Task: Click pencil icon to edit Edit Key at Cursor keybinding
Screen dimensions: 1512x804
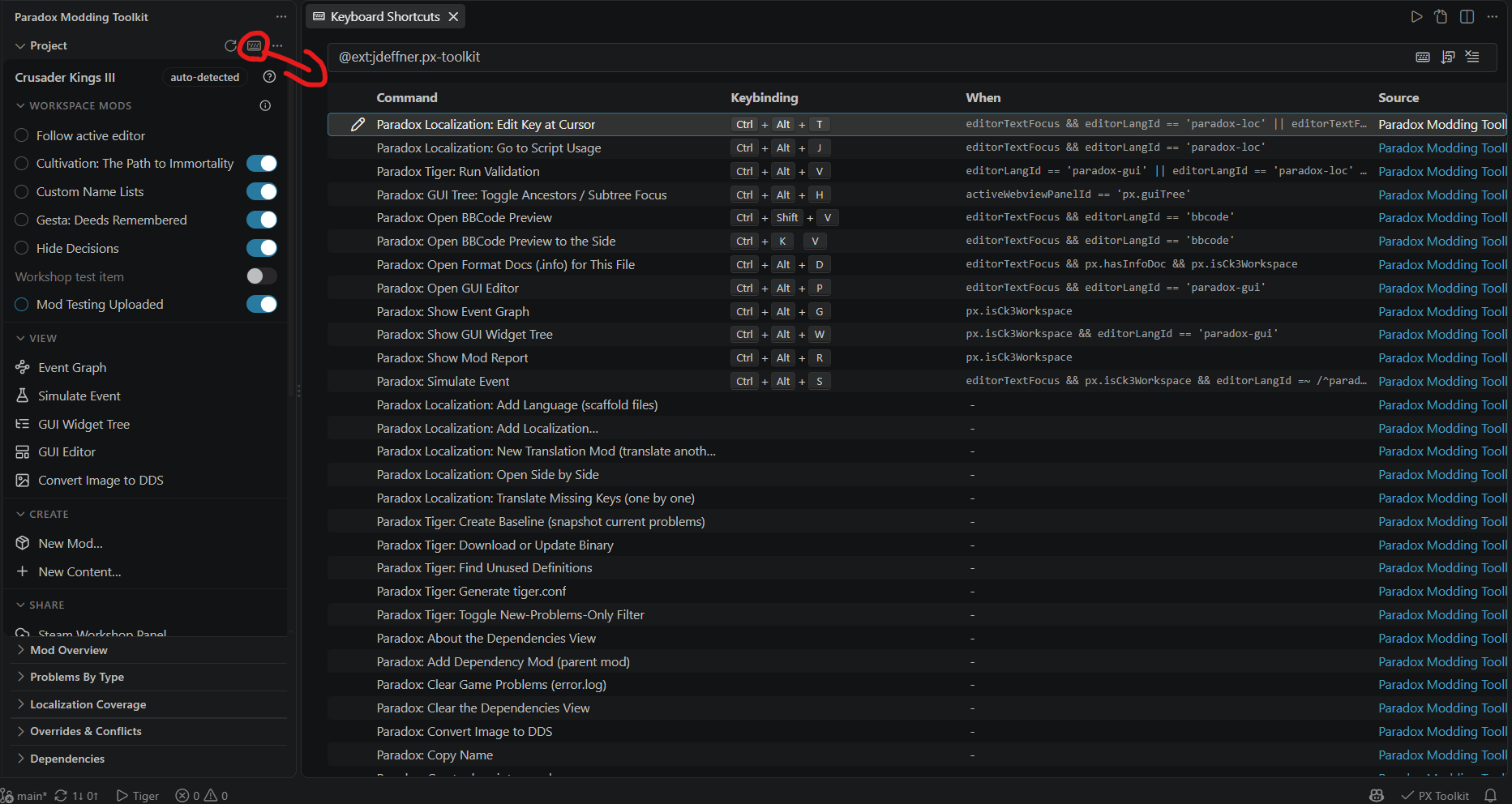Action: click(358, 124)
